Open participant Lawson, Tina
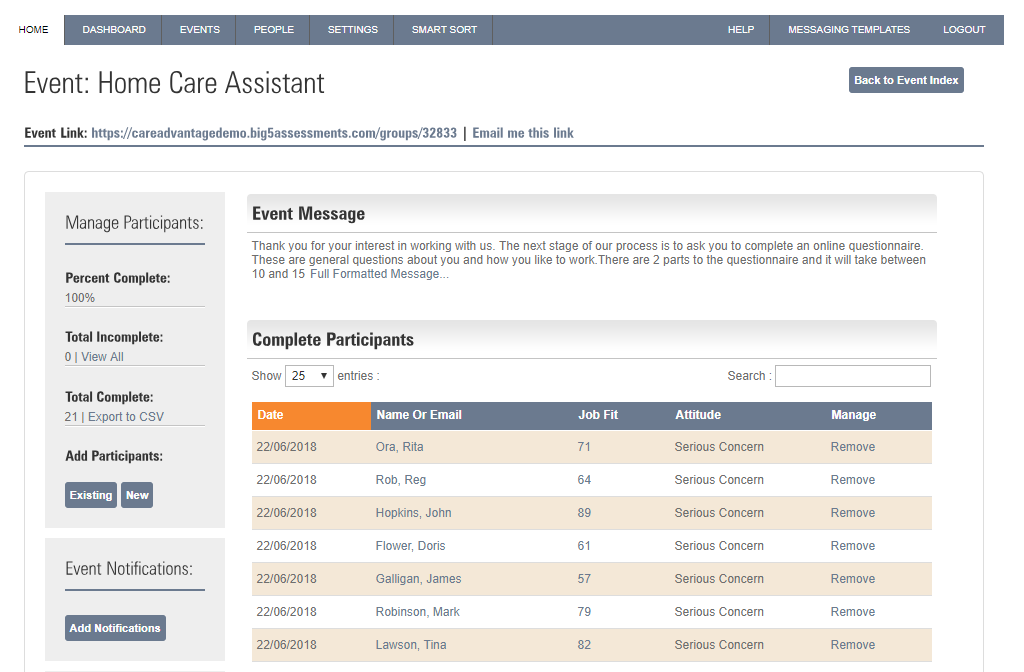Screen dimensions: 1024x672 pos(411,645)
